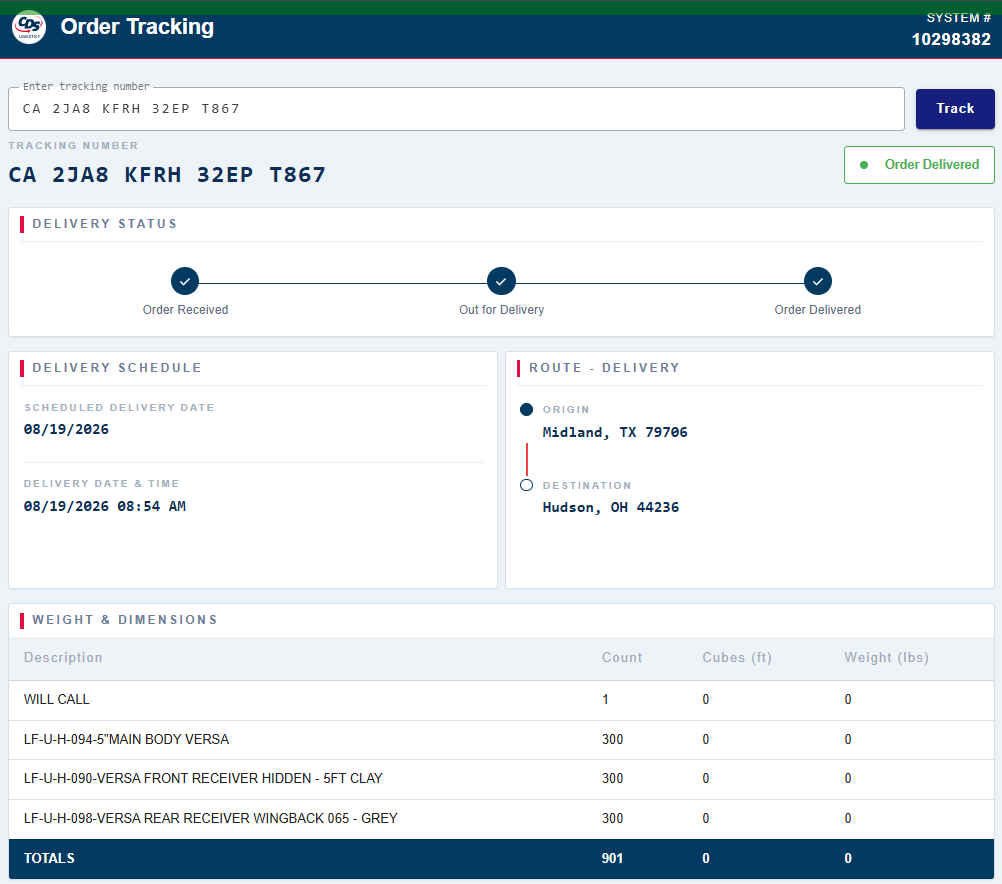The height and width of the screenshot is (884, 1002).
Task: Click the Delivery Status section heading
Action: pos(105,224)
